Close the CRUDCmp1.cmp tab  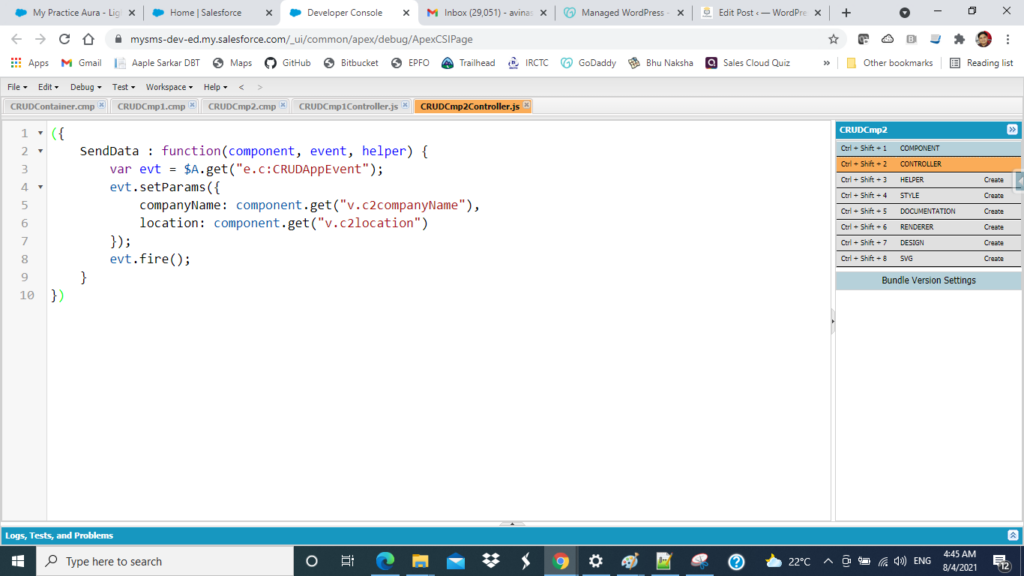coord(192,104)
